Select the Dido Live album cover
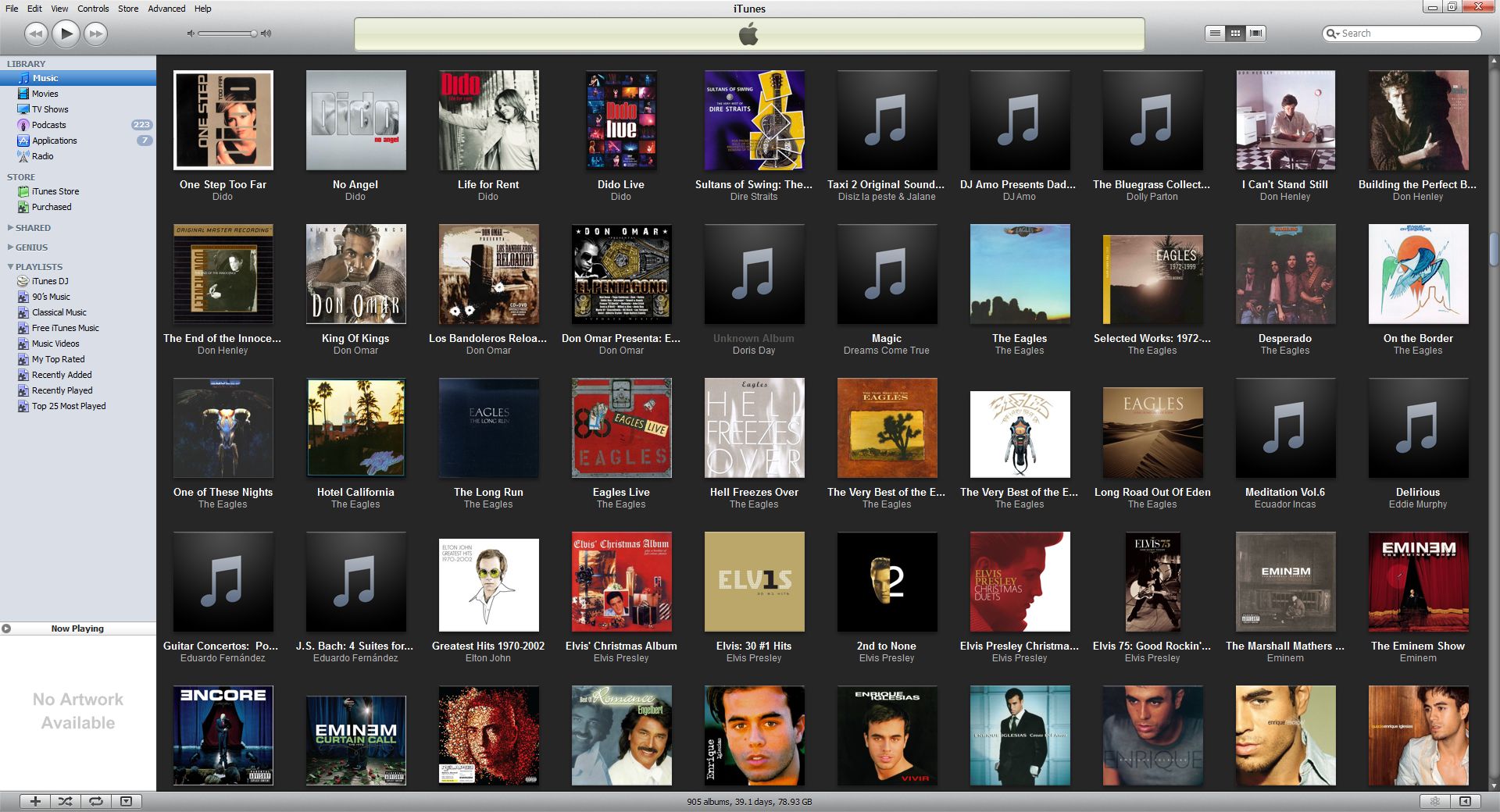This screenshot has height=812, width=1500. [x=621, y=120]
